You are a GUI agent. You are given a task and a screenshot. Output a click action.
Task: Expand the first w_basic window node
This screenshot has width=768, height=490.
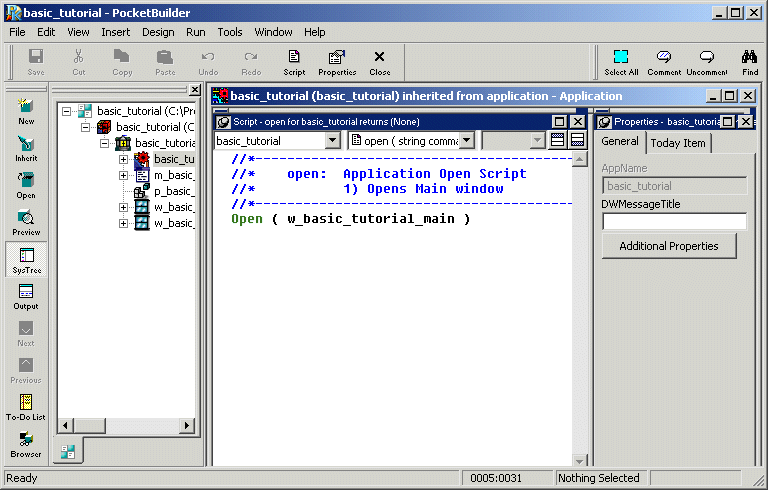coord(123,207)
